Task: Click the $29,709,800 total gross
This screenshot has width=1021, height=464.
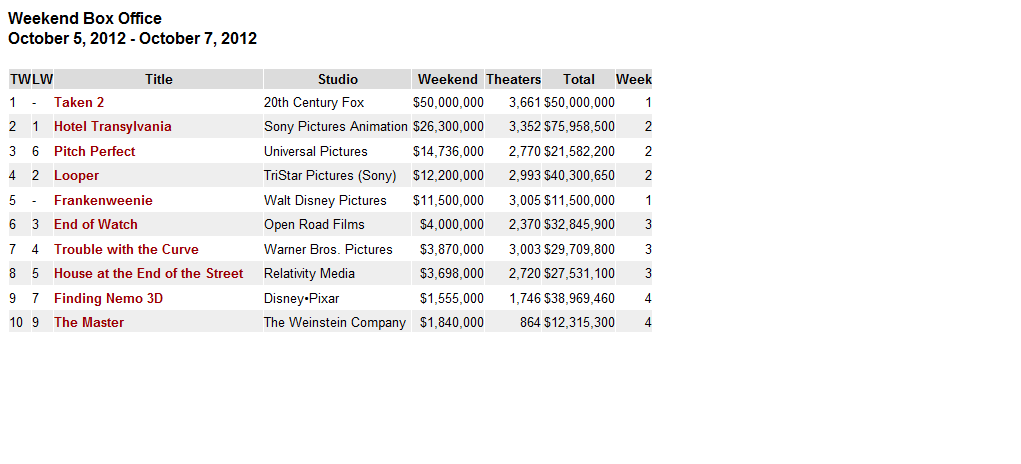Action: tap(580, 249)
